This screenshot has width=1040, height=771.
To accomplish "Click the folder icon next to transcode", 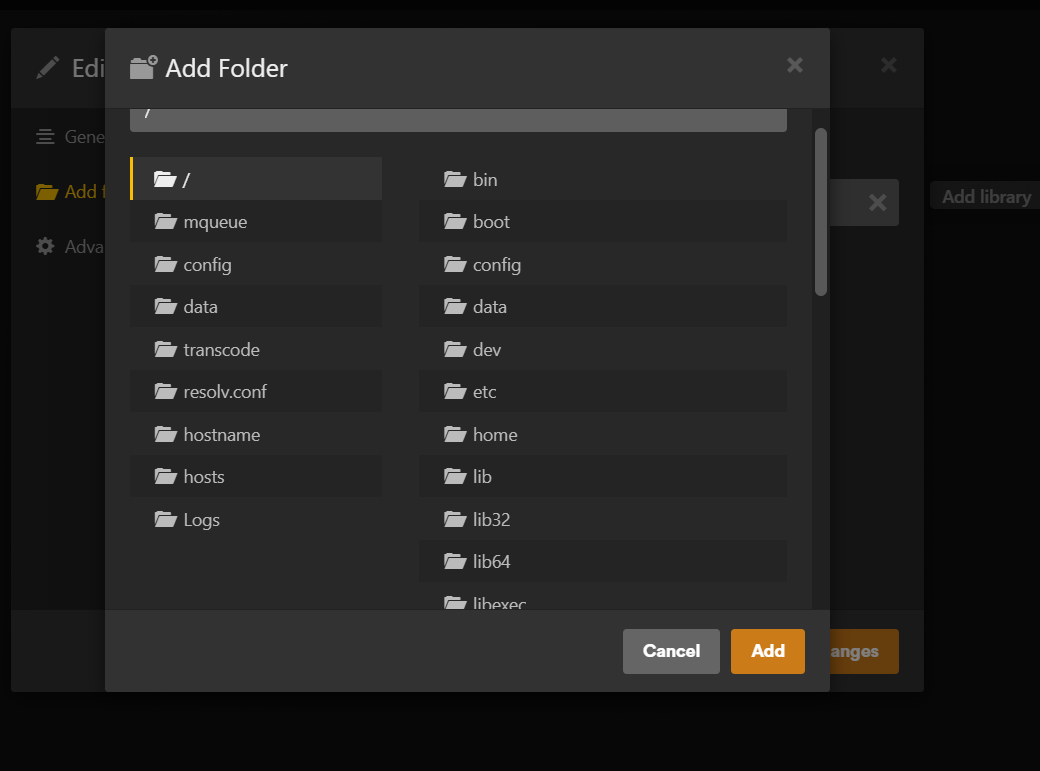I will [165, 349].
